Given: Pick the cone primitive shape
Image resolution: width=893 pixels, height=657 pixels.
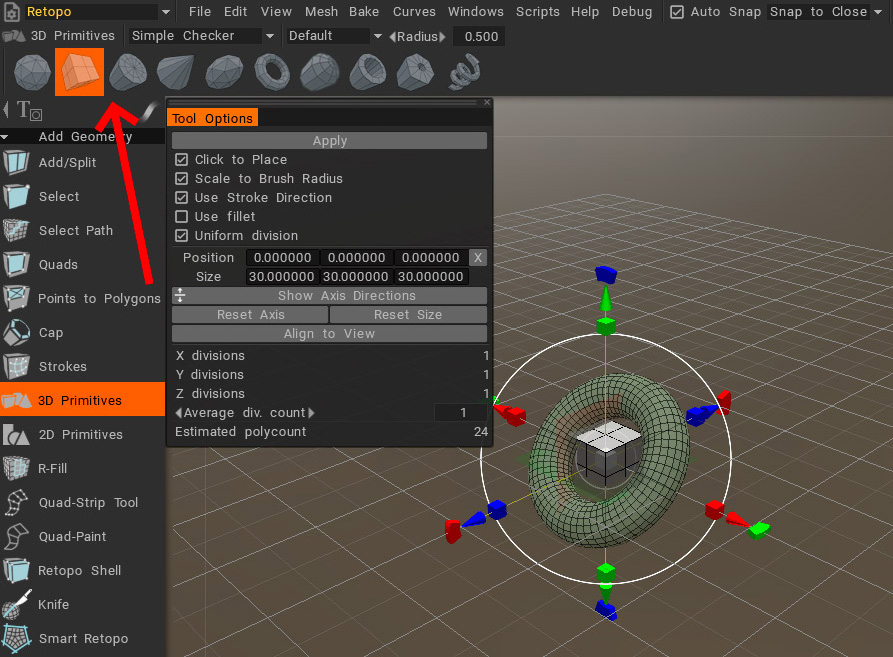Looking at the screenshot, I should point(176,72).
